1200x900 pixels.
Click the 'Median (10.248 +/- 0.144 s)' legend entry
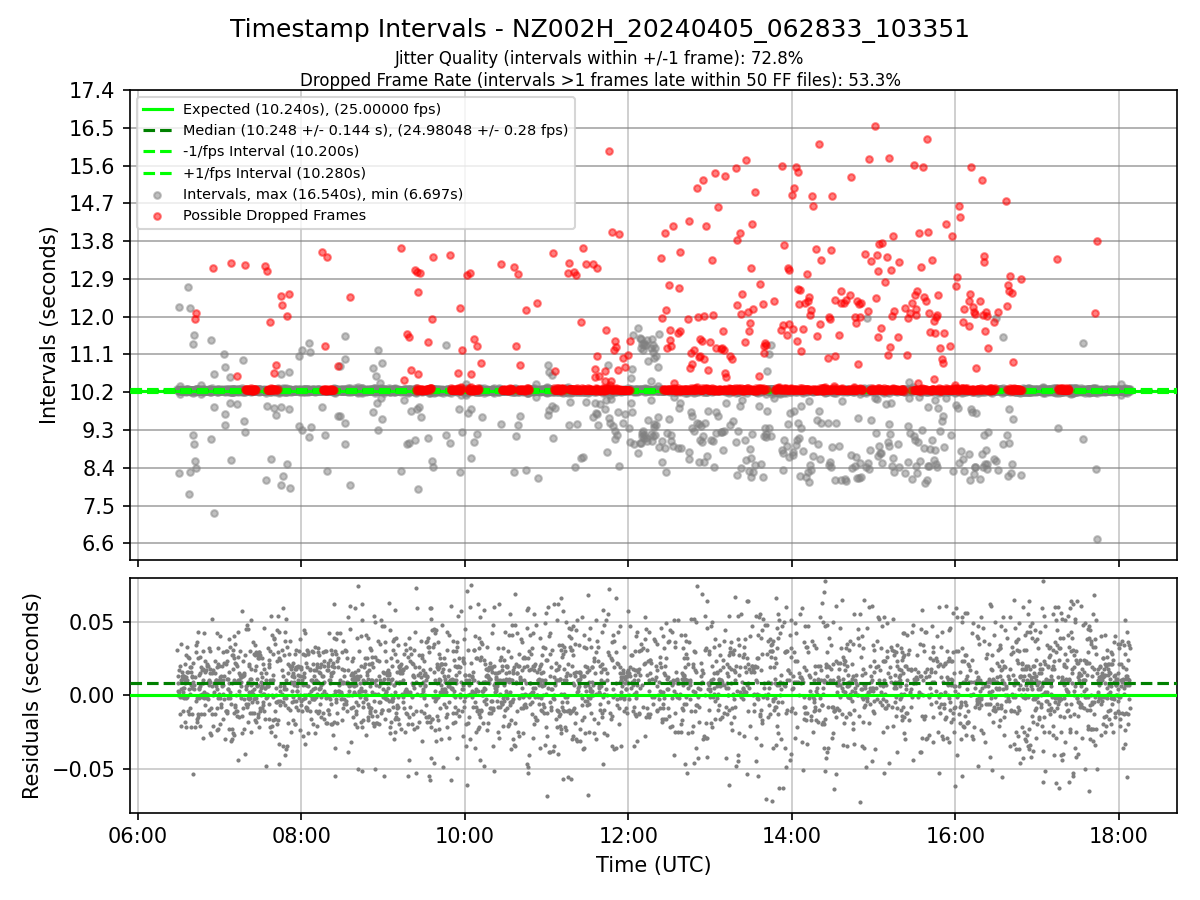(x=375, y=130)
